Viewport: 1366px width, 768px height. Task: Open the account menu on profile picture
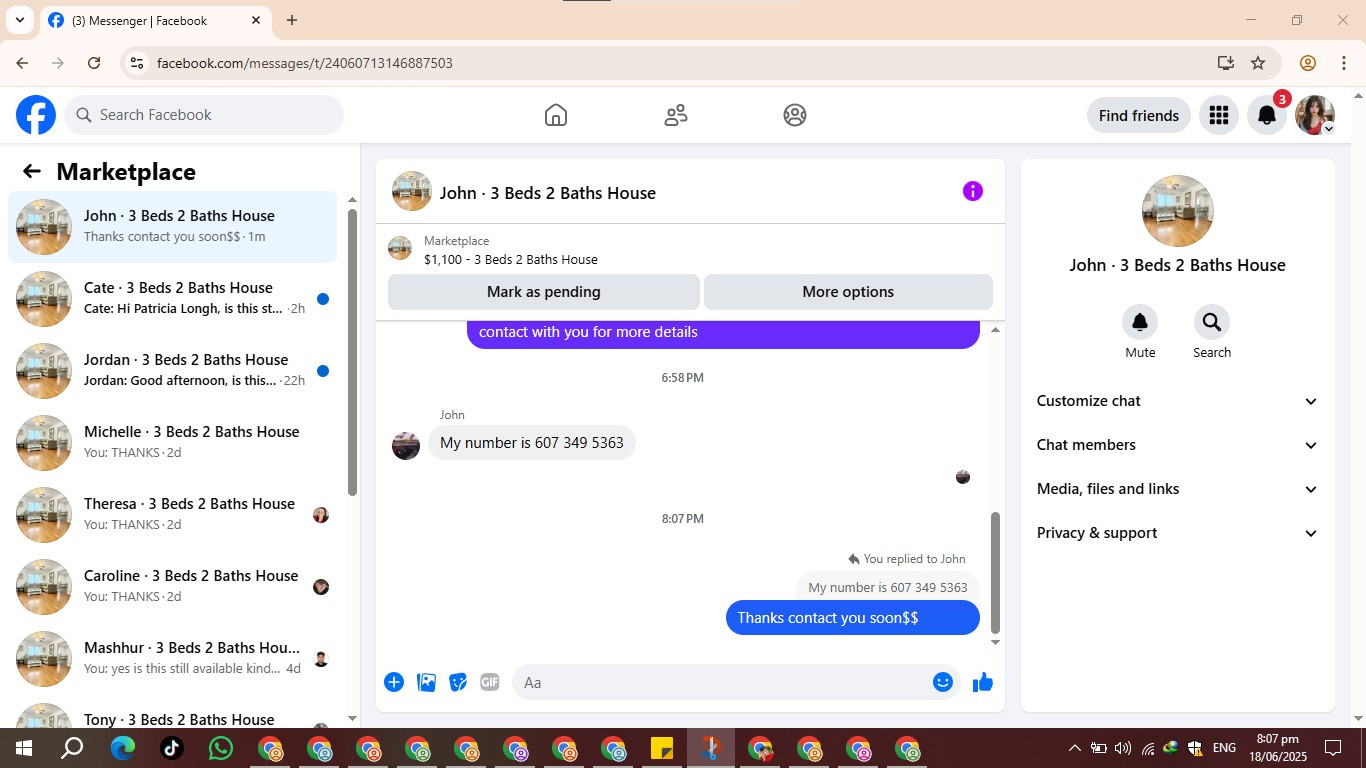point(1314,115)
